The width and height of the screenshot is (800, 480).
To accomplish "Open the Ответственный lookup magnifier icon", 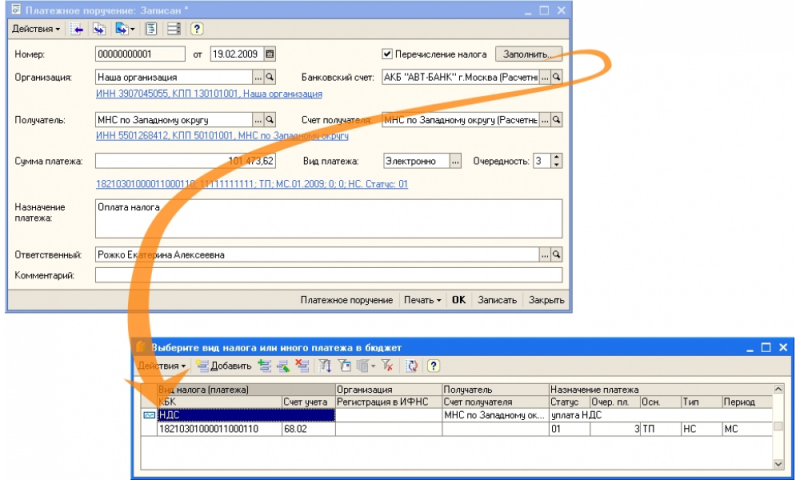I will pos(557,255).
